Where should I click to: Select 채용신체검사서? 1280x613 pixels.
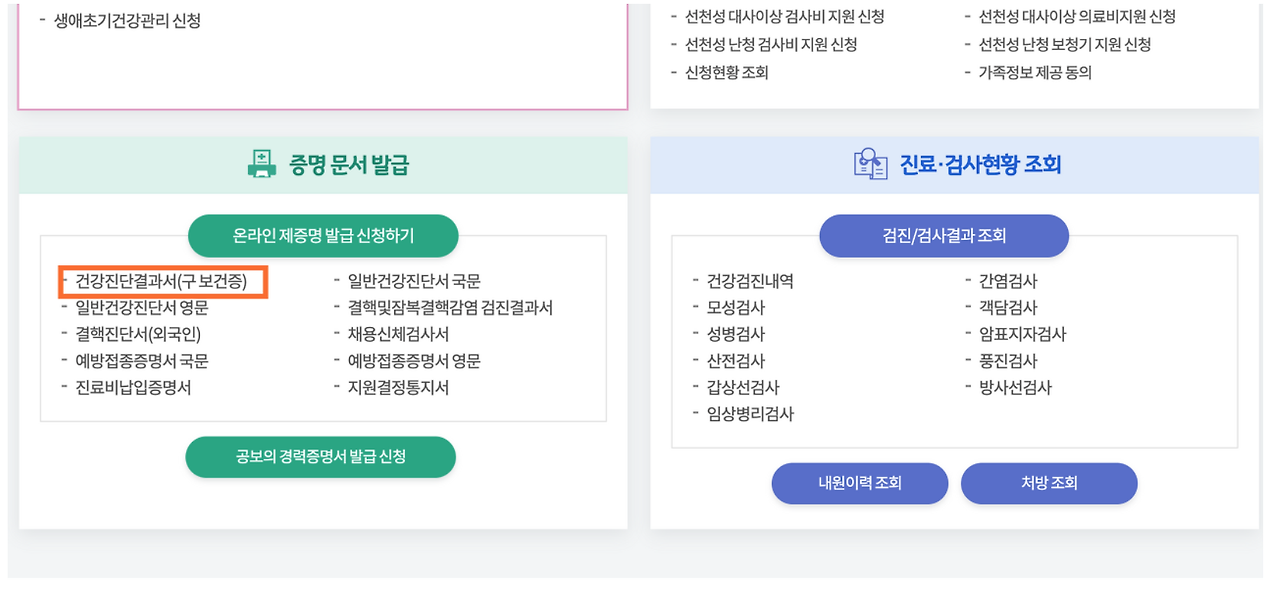(399, 334)
